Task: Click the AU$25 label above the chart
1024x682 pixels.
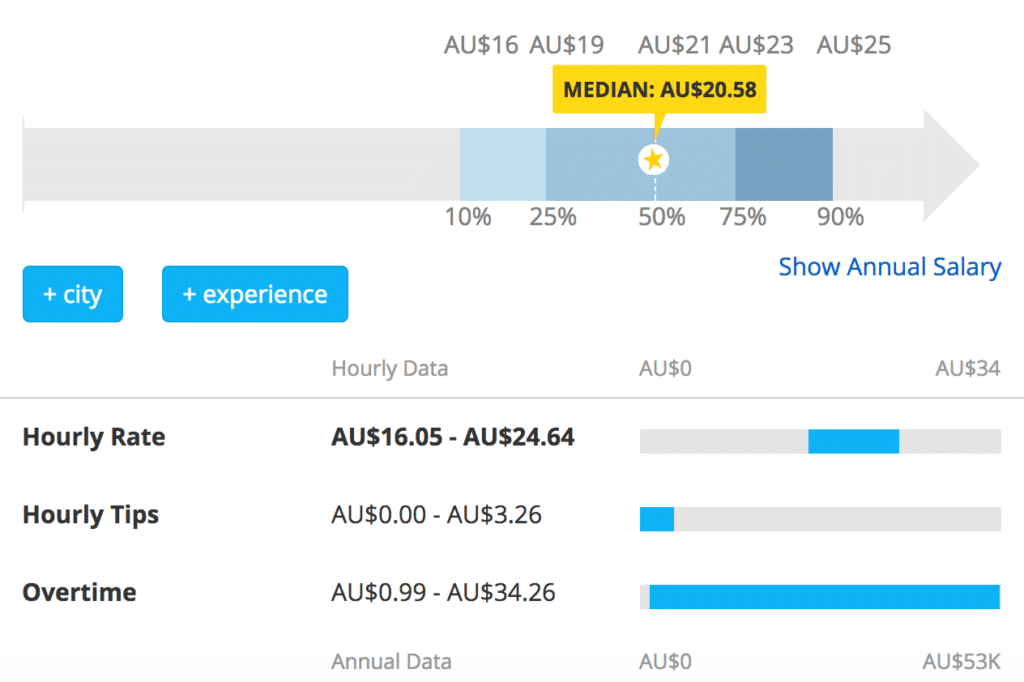Action: click(x=853, y=45)
